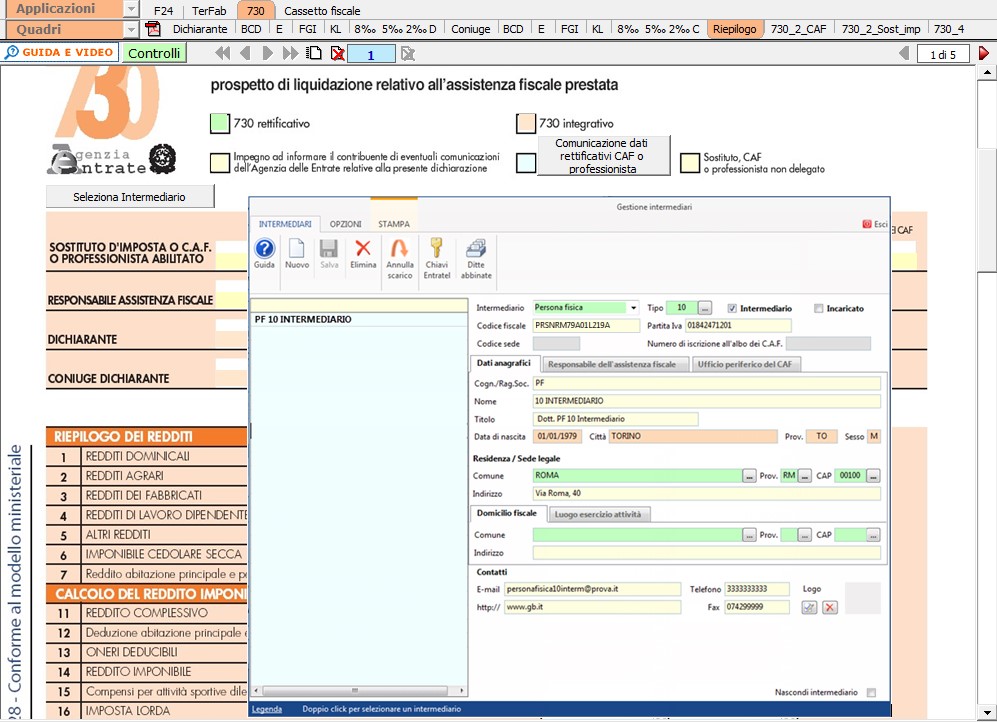Click the gray left arrow before 1 di 5
The height and width of the screenshot is (722, 997).
coord(904,53)
